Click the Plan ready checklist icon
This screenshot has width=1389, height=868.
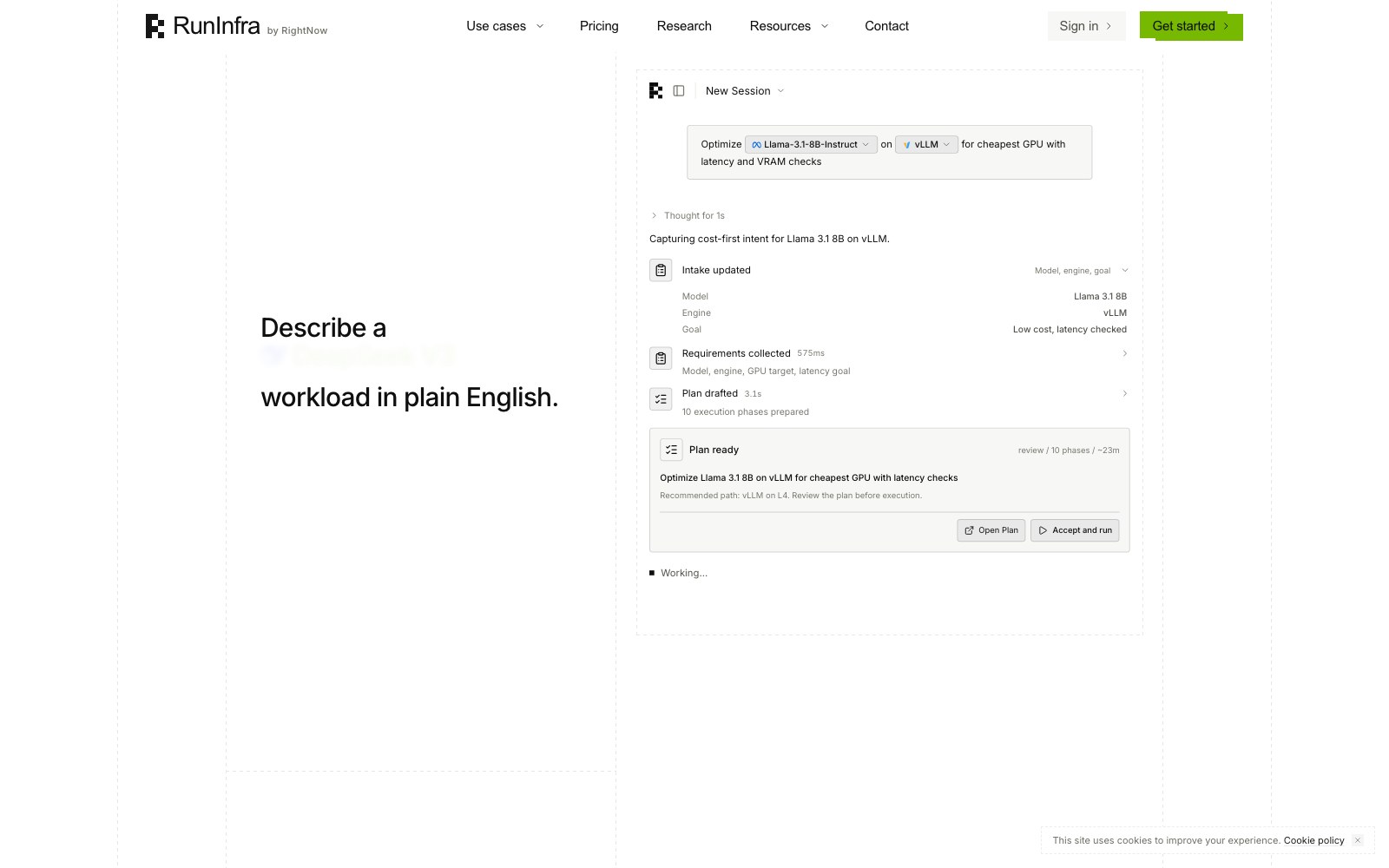(671, 450)
